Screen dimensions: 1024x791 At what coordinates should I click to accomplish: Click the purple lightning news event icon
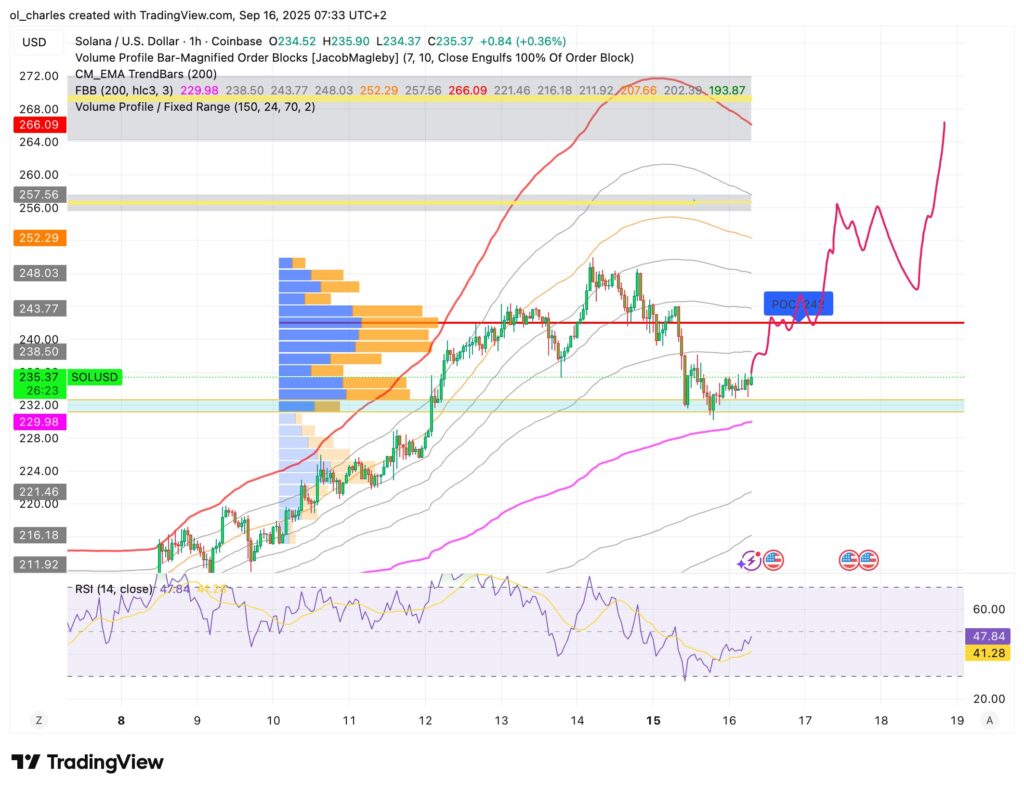click(x=750, y=561)
